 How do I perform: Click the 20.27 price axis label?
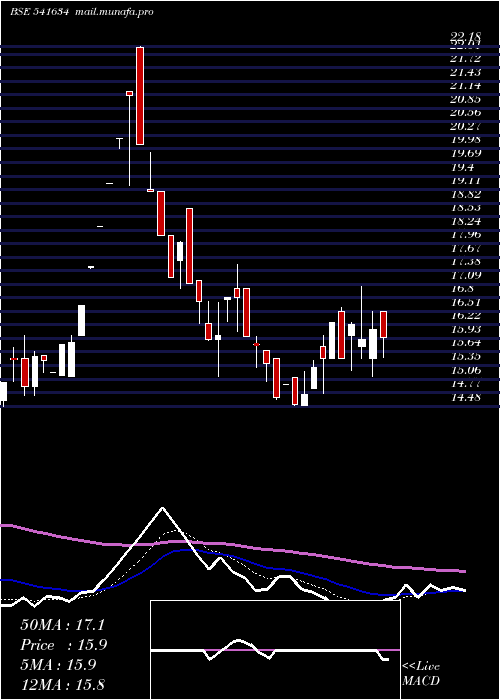tap(466, 126)
